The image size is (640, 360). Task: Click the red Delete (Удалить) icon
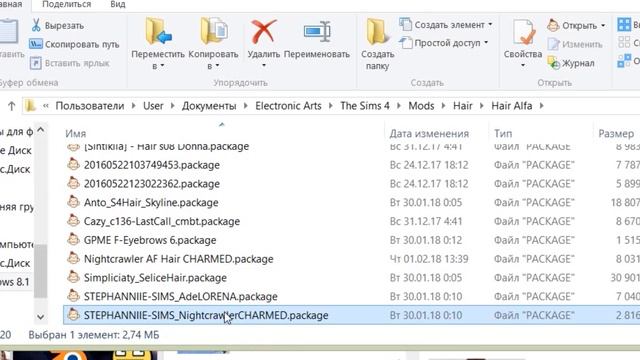click(x=264, y=31)
